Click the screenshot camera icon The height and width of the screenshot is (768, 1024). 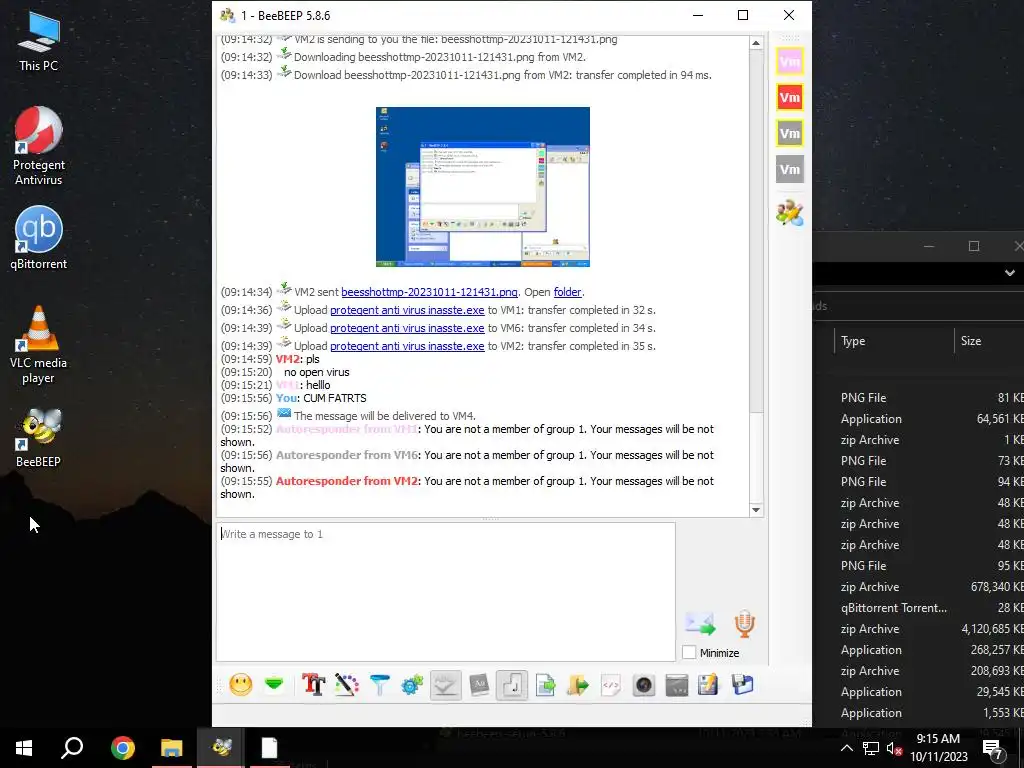pos(644,684)
